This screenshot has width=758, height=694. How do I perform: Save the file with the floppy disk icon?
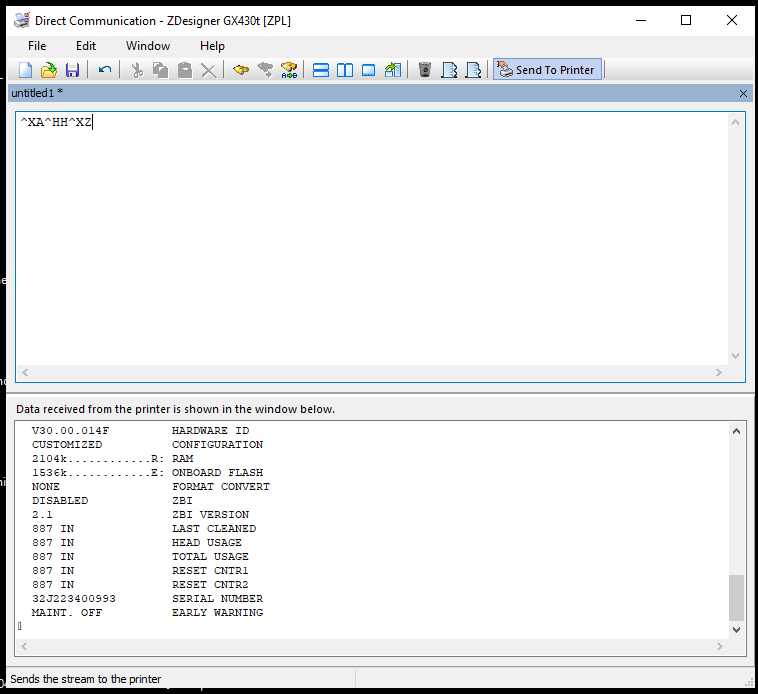click(x=72, y=70)
